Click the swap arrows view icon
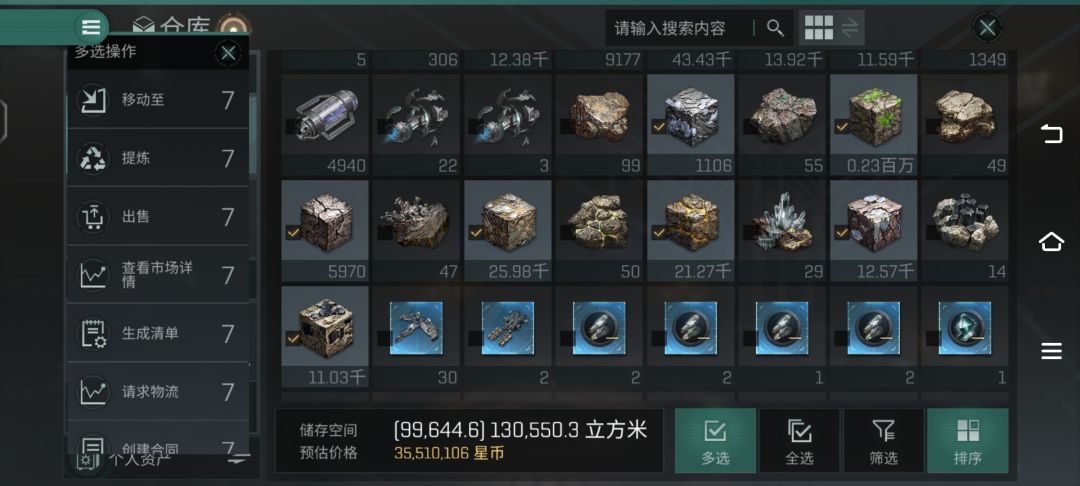1080x486 pixels. [850, 28]
